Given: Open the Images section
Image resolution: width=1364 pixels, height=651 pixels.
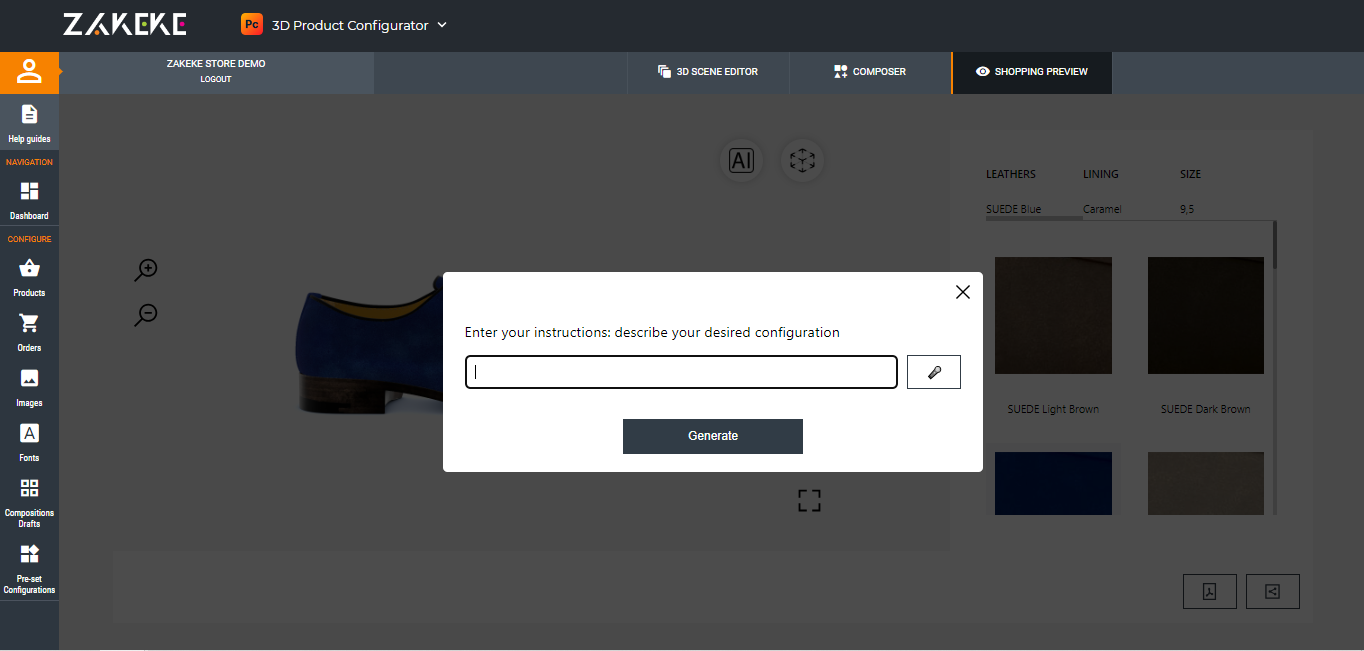Looking at the screenshot, I should (29, 387).
